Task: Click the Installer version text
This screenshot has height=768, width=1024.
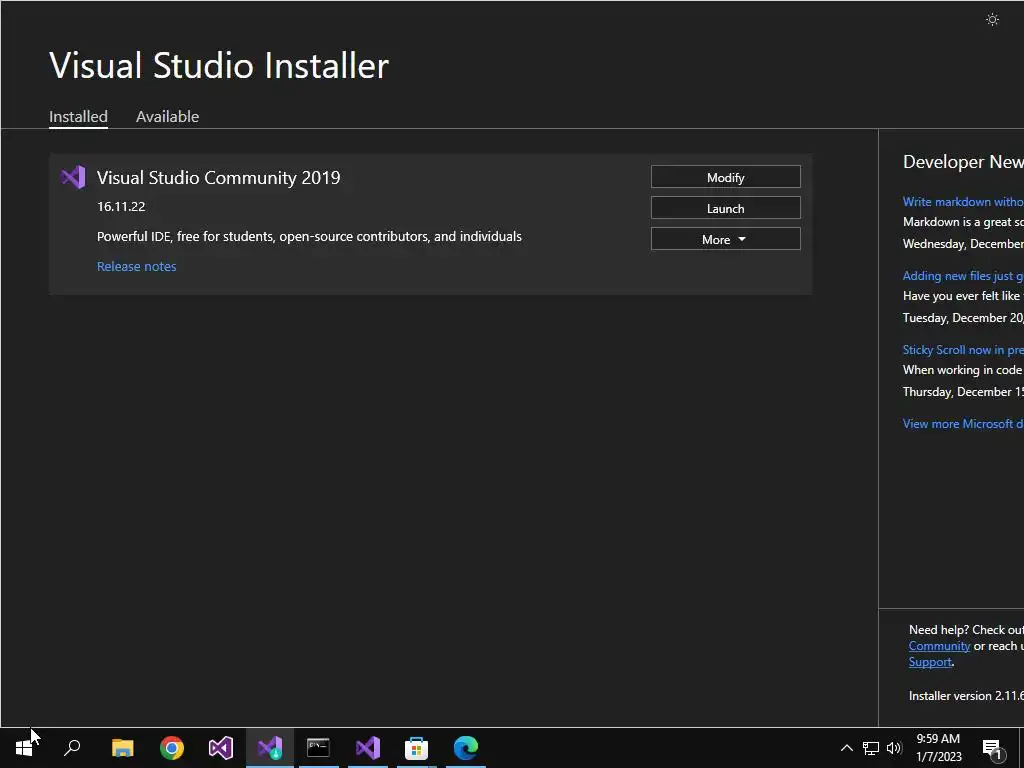Action: point(966,696)
